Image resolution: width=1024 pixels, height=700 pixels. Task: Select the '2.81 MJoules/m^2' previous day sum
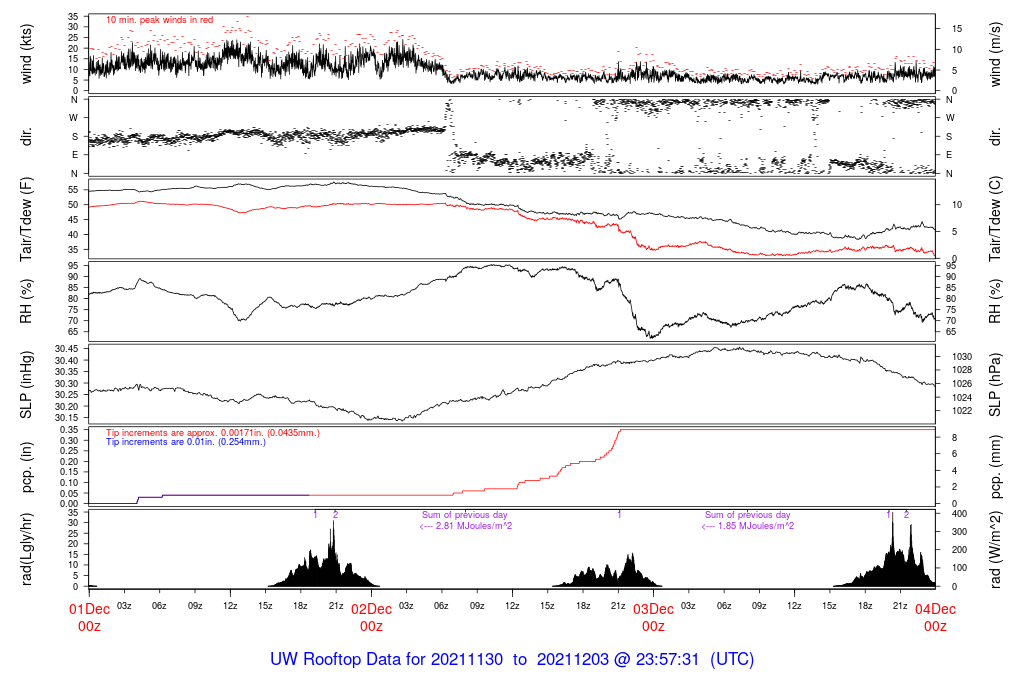[465, 526]
